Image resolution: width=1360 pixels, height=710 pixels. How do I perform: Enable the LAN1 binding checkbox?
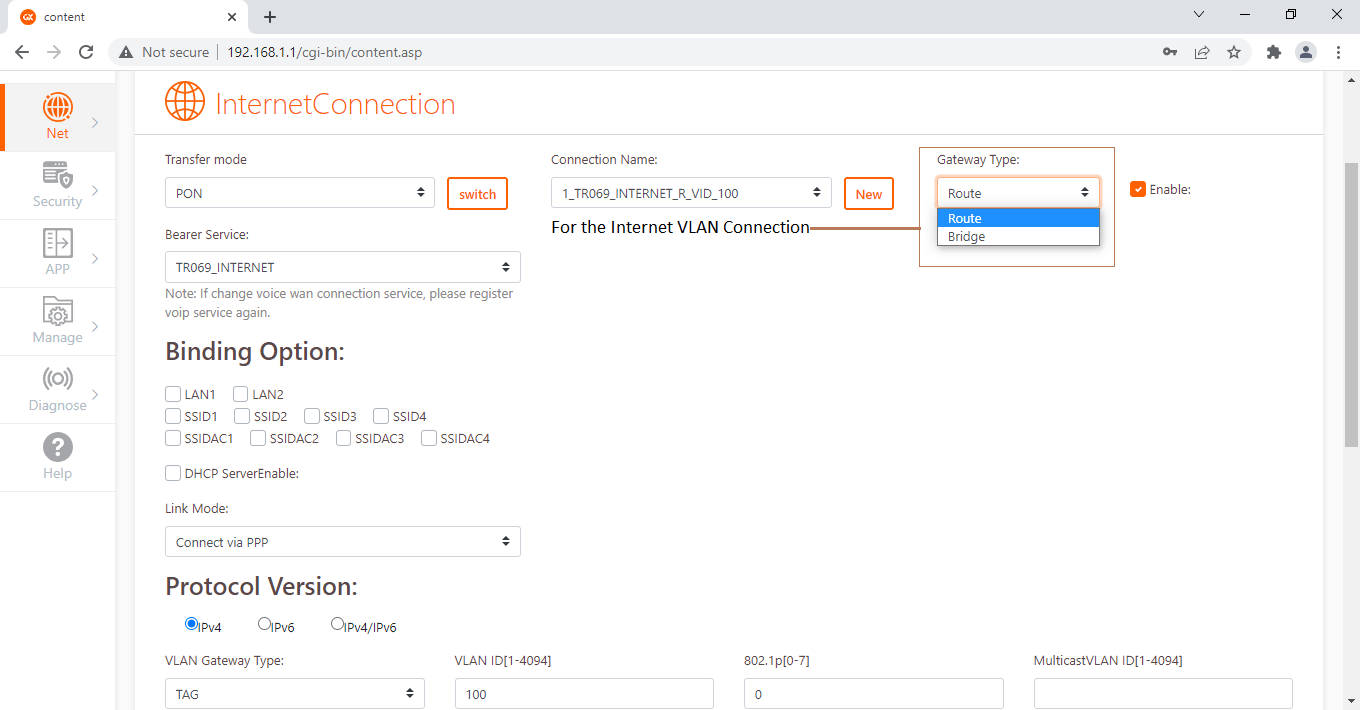(172, 394)
